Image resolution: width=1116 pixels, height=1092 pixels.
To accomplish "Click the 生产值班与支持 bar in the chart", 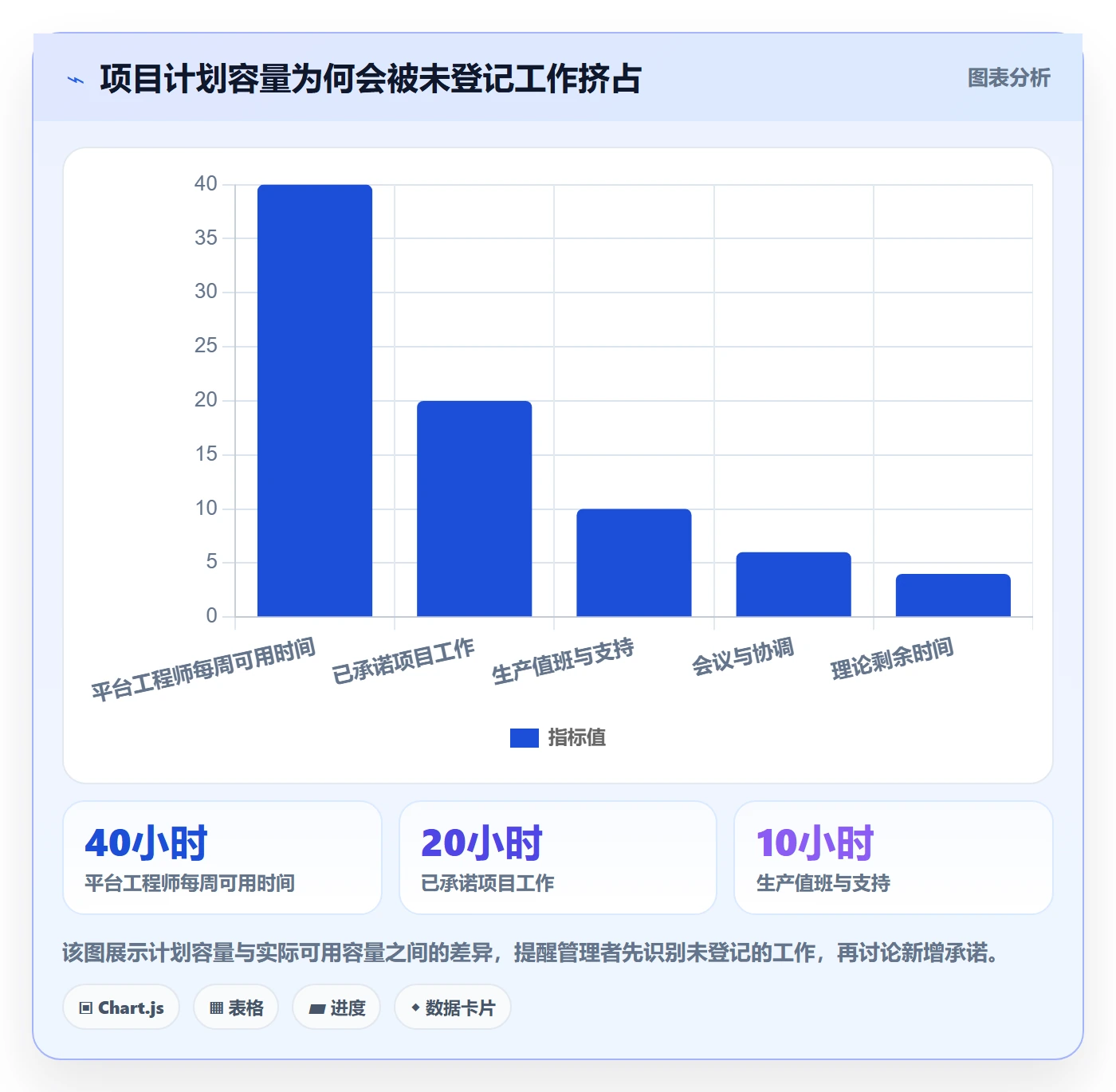I will [634, 563].
